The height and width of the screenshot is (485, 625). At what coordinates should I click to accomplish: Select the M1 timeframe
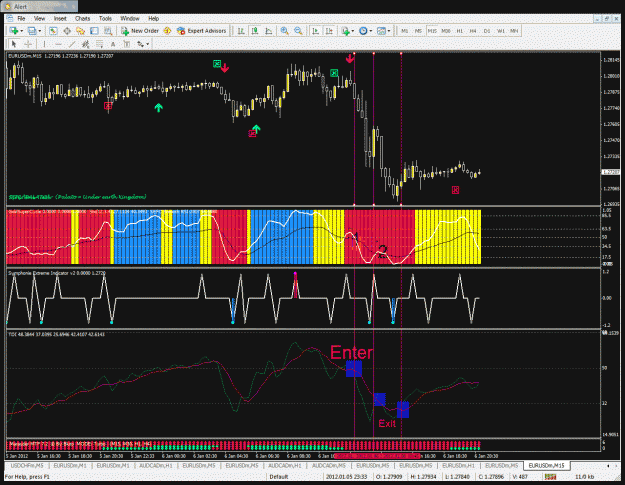pyautogui.click(x=405, y=31)
